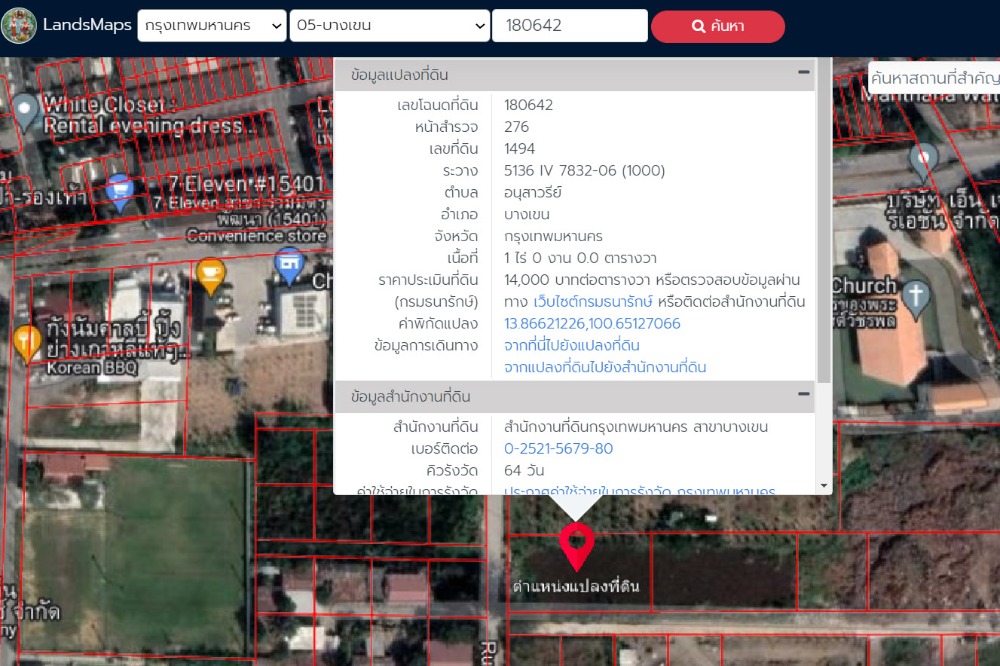Click the survey page value 276
The width and height of the screenshot is (1000, 666).
(x=516, y=126)
